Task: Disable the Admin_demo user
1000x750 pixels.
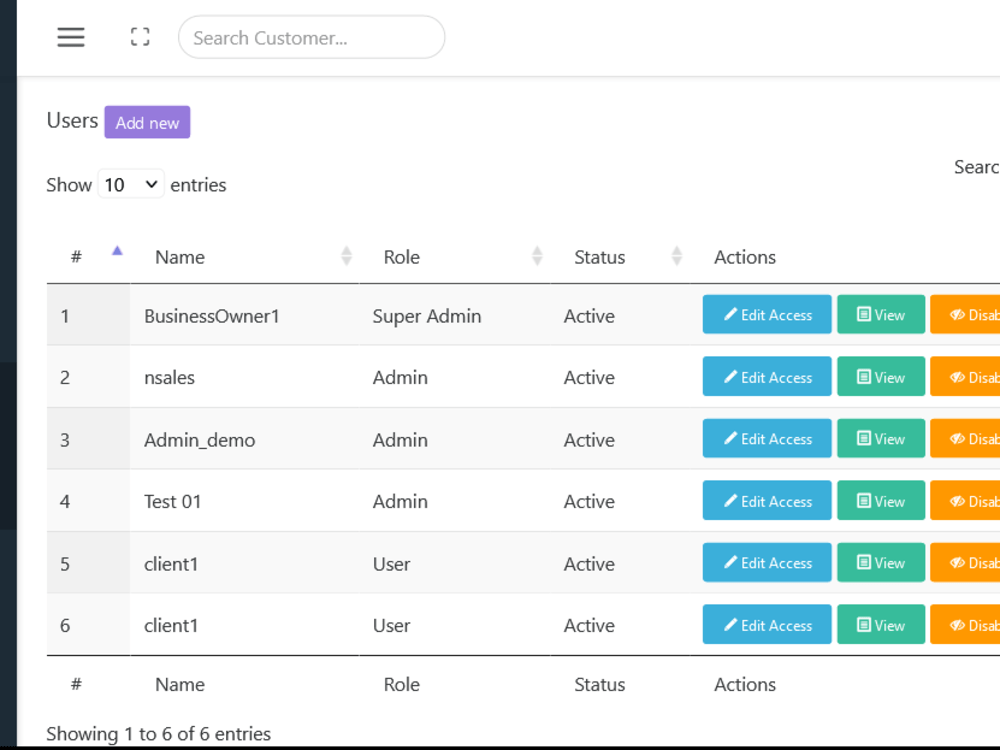Action: 965,439
